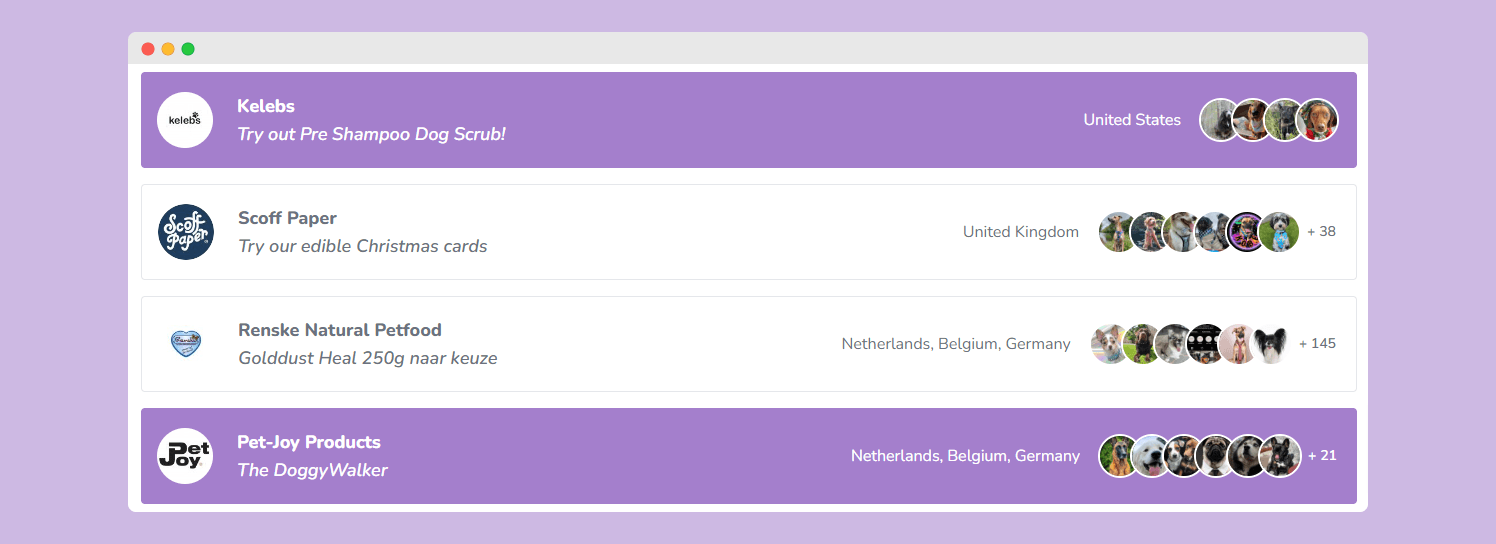Click last dog avatar in Kelebs row

click(1317, 120)
